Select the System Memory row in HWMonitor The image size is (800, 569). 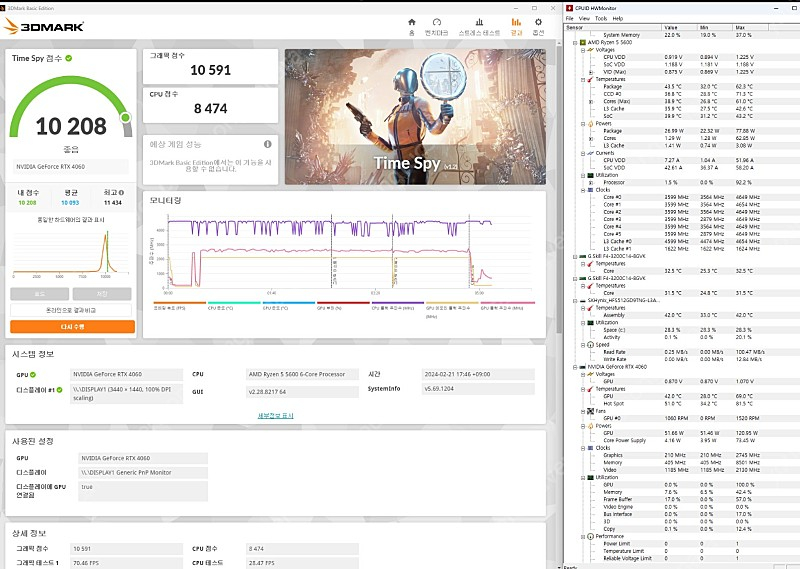coord(681,35)
